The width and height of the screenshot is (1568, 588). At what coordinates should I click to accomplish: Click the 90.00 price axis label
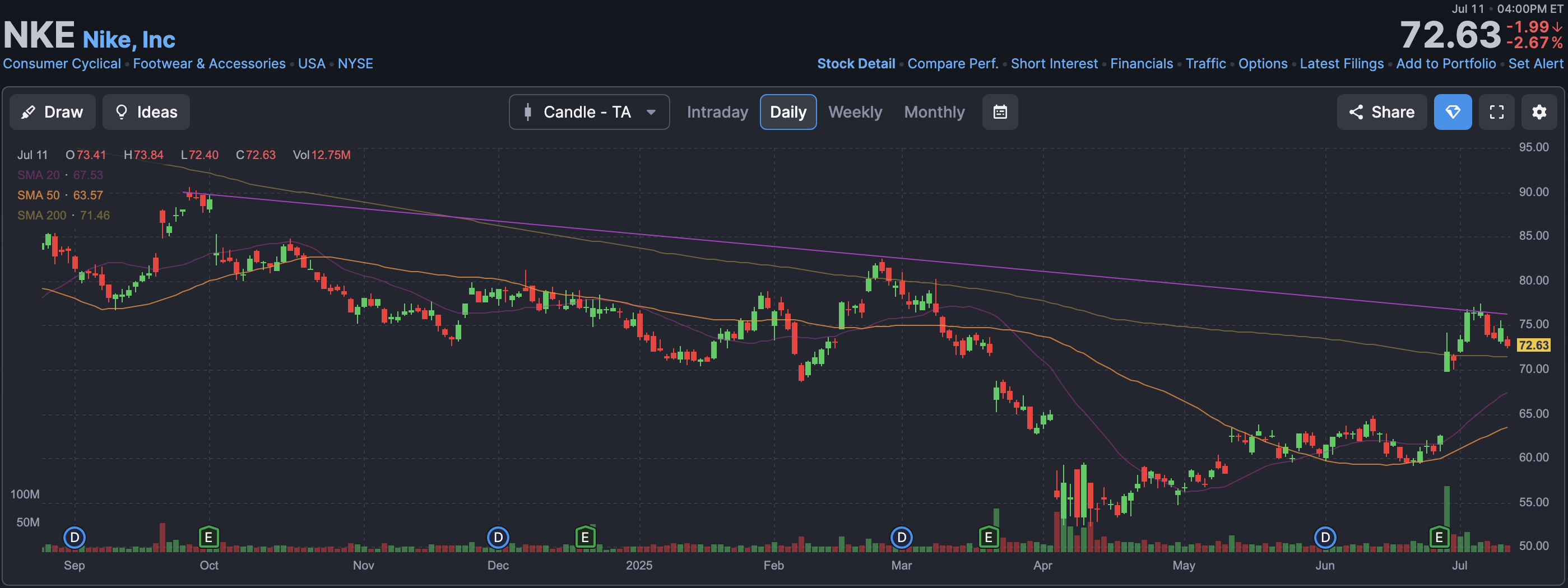[1533, 192]
